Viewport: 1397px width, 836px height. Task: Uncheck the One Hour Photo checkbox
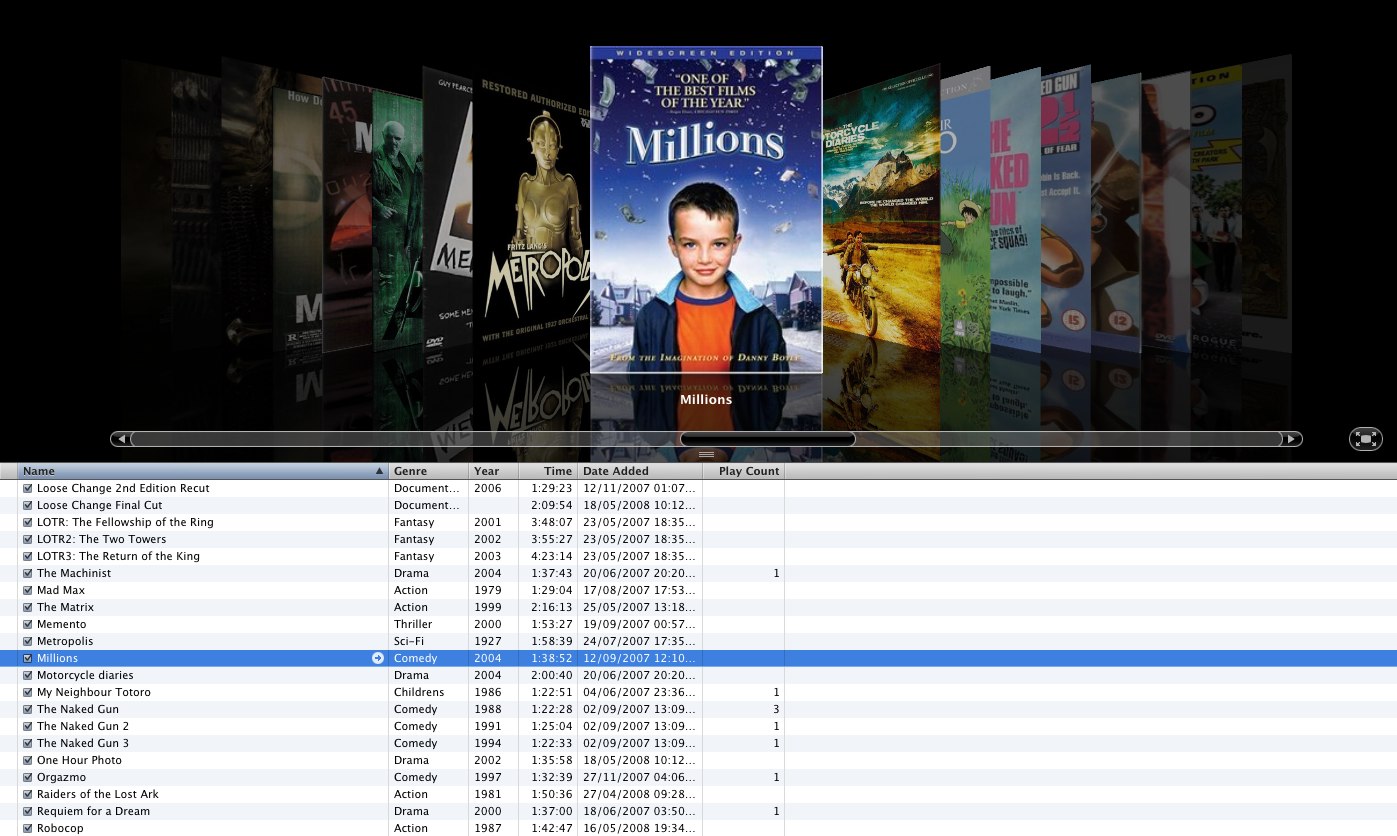28,760
